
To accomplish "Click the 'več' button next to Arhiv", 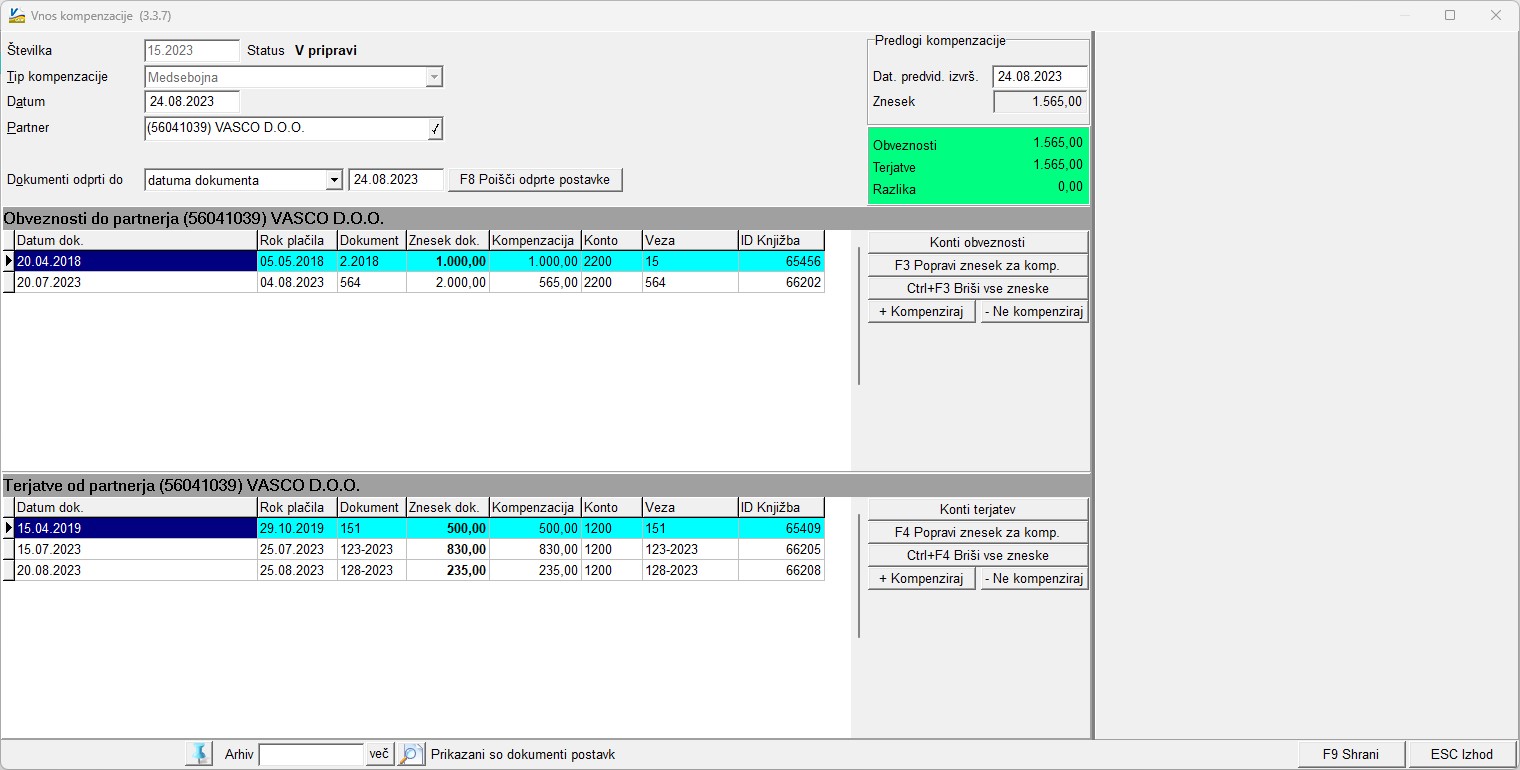I will pos(379,754).
